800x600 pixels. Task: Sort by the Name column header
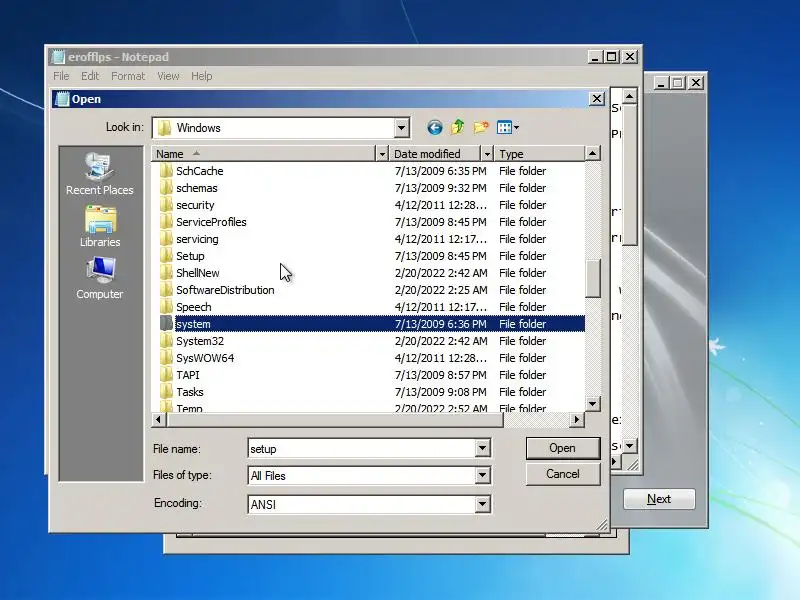click(263, 154)
